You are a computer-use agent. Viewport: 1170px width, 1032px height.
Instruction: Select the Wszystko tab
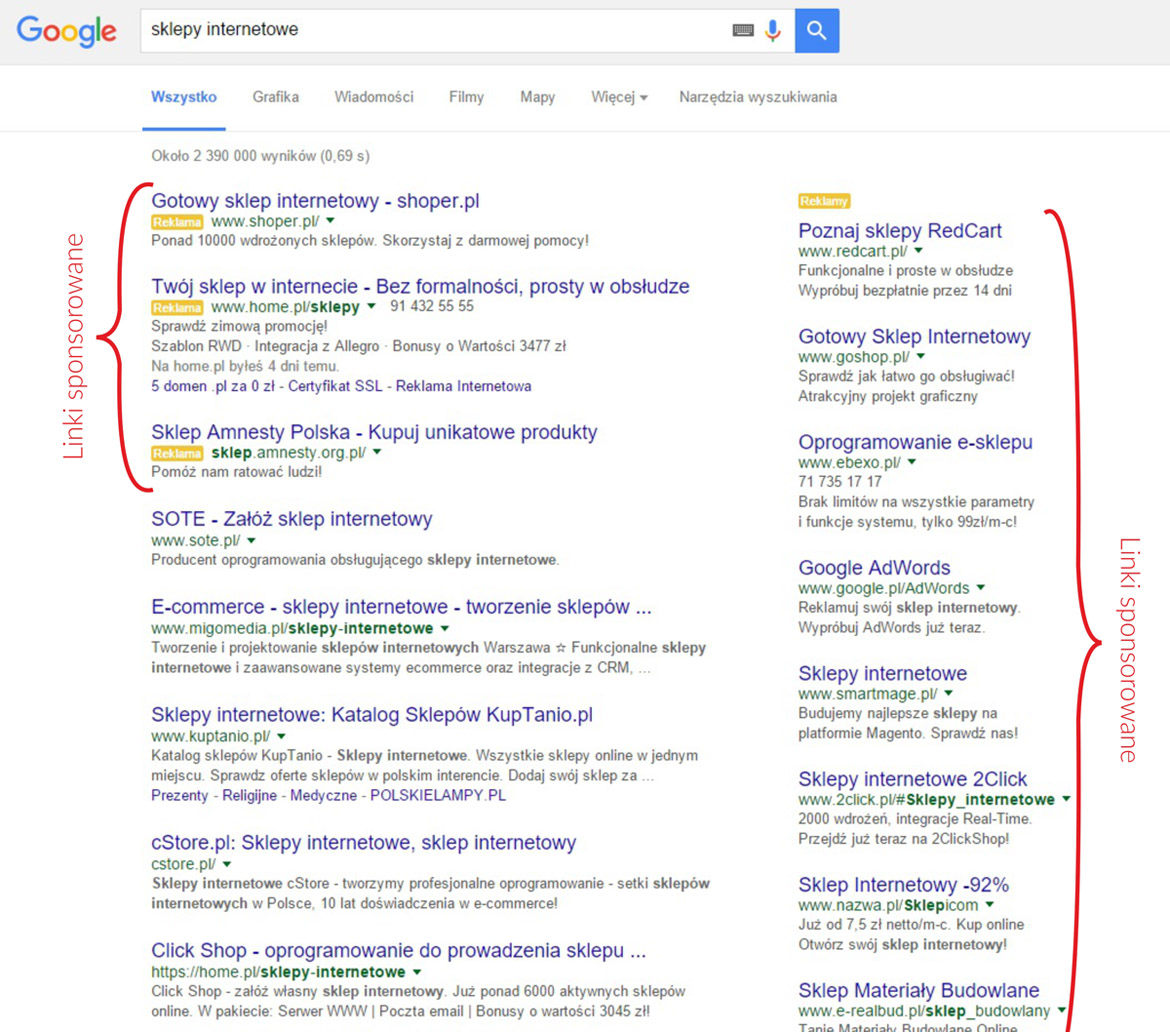click(x=184, y=97)
